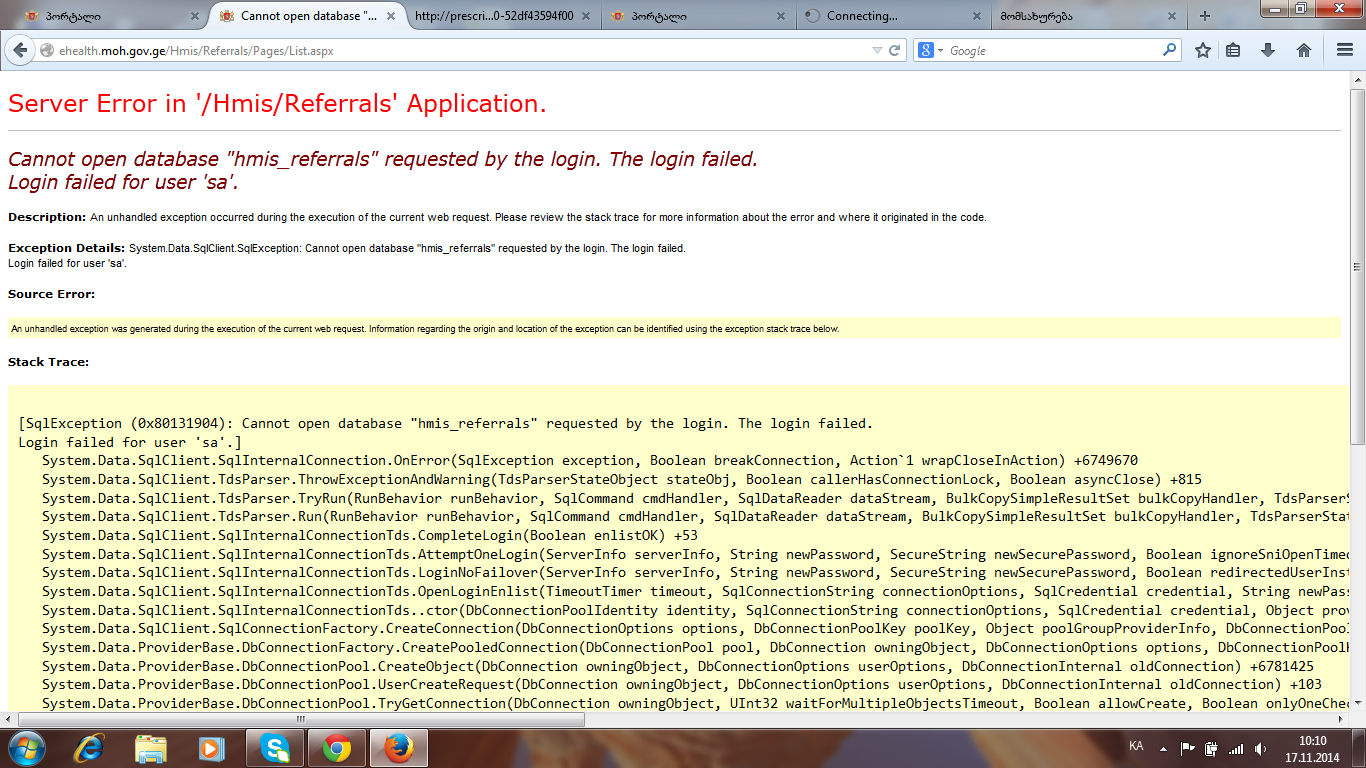Show the bookmarks list icon
Screen dimensions: 1366x768
(1233, 50)
